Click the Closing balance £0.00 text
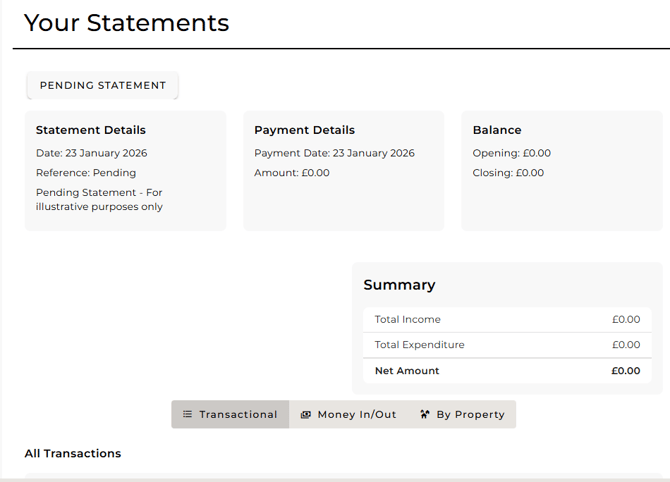The height and width of the screenshot is (482, 670). pyautogui.click(x=508, y=173)
